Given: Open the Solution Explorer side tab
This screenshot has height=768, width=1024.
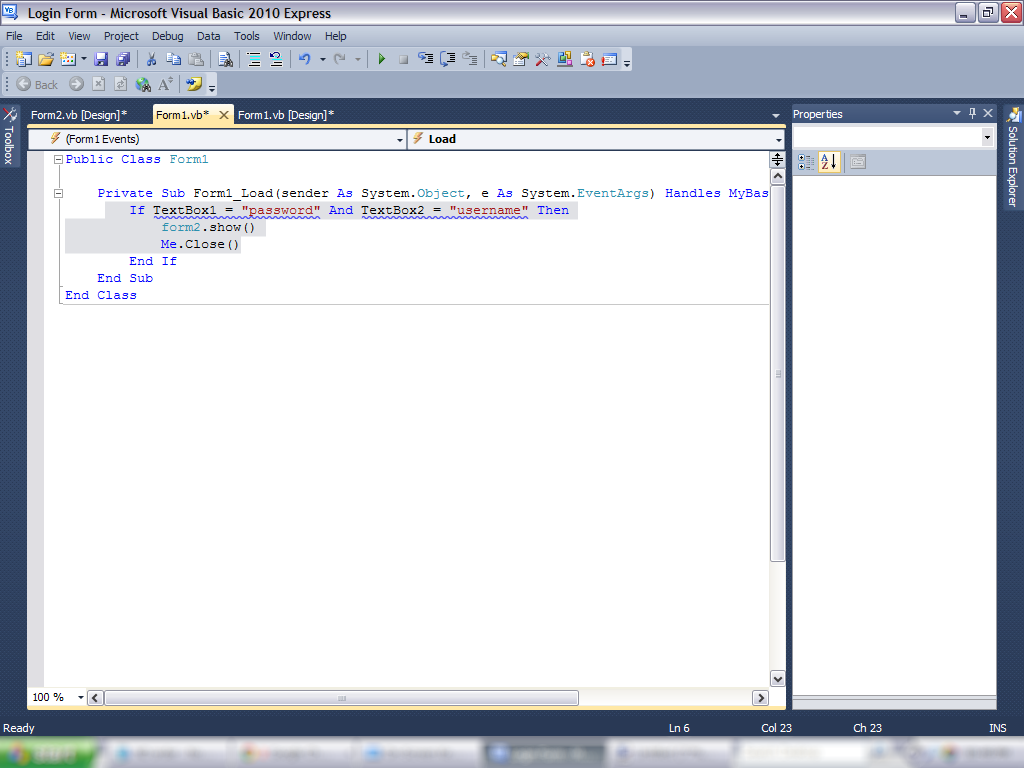Looking at the screenshot, I should tap(1012, 158).
